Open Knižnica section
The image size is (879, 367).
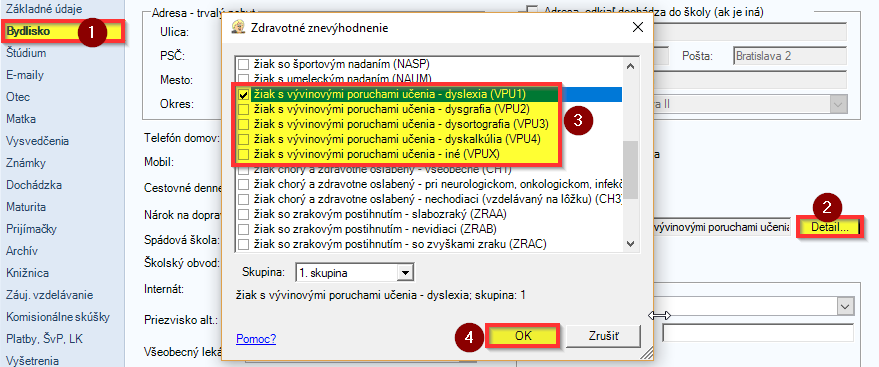pos(27,273)
